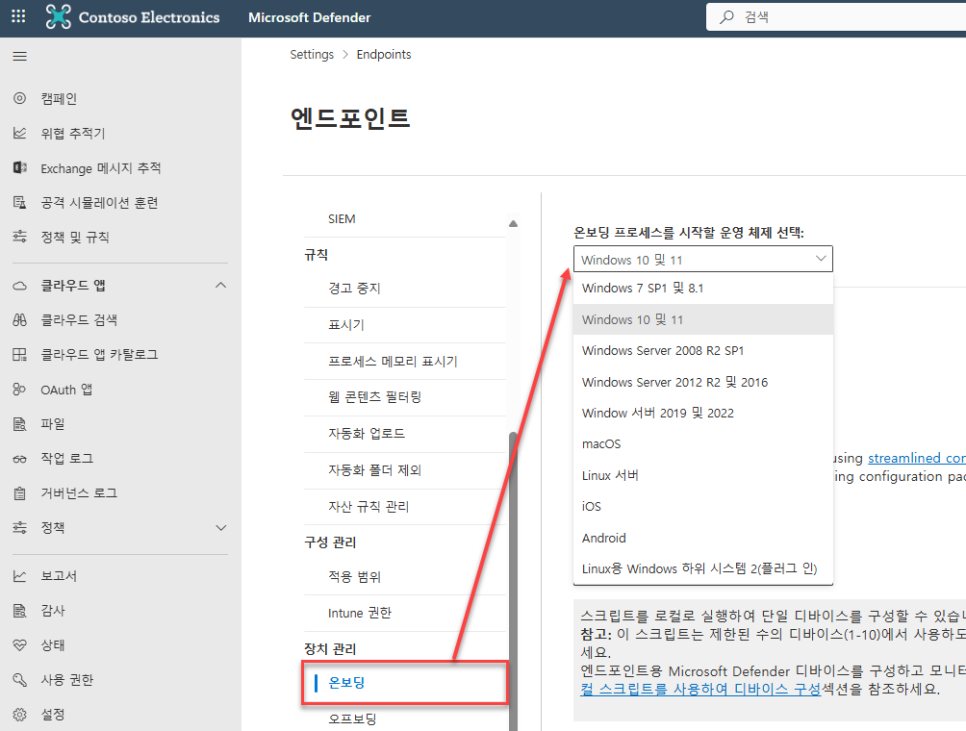Click the 감사 document icon
The image size is (966, 731).
point(20,610)
